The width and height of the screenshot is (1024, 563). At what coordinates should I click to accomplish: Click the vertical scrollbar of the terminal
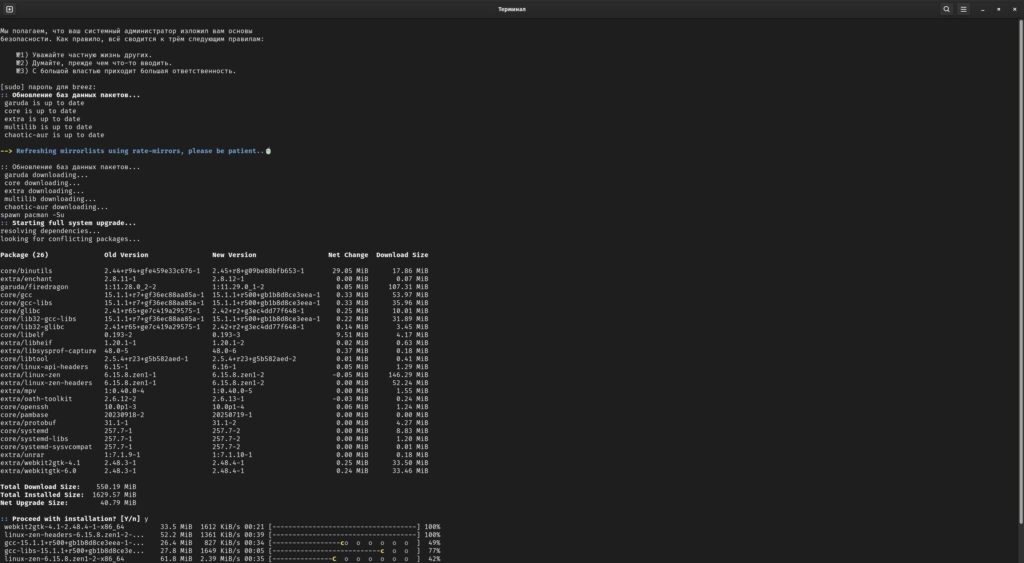point(1021,271)
